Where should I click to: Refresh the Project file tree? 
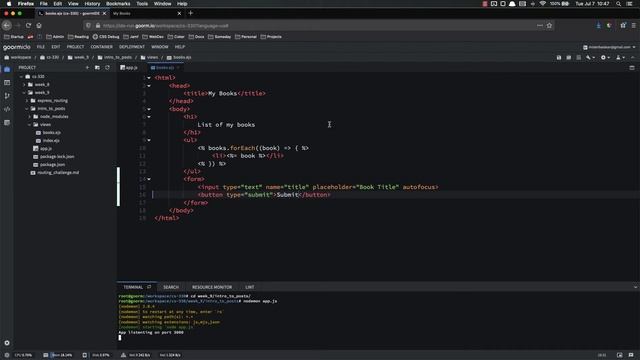coord(107,67)
